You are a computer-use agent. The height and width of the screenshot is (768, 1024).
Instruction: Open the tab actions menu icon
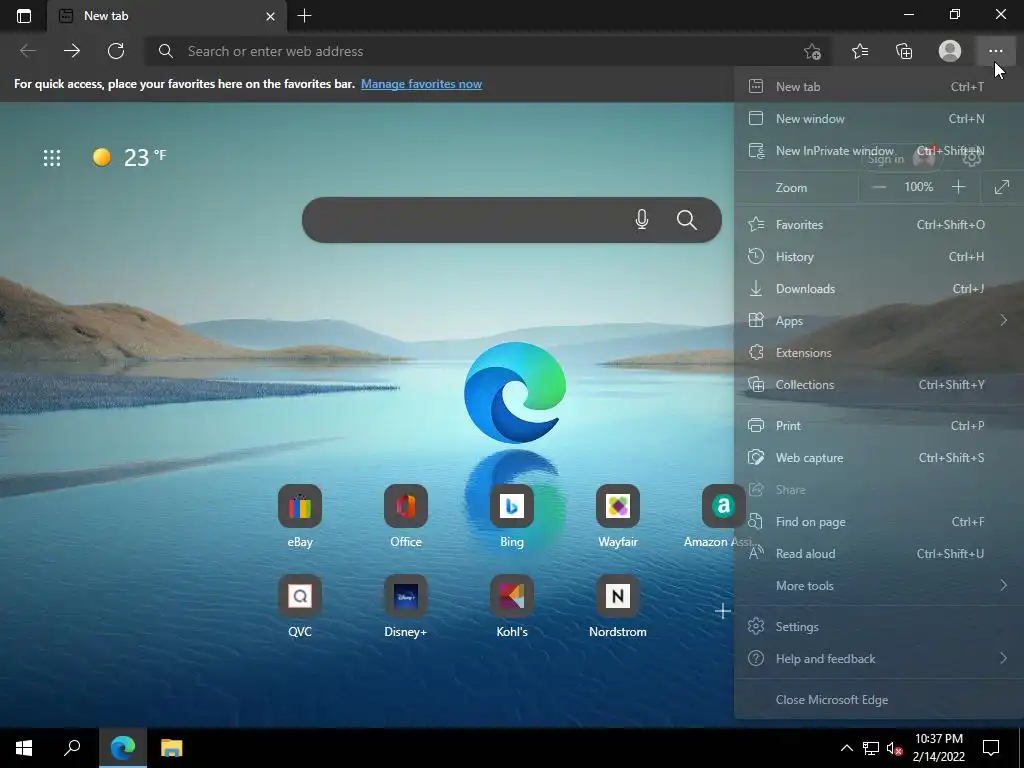pos(24,16)
